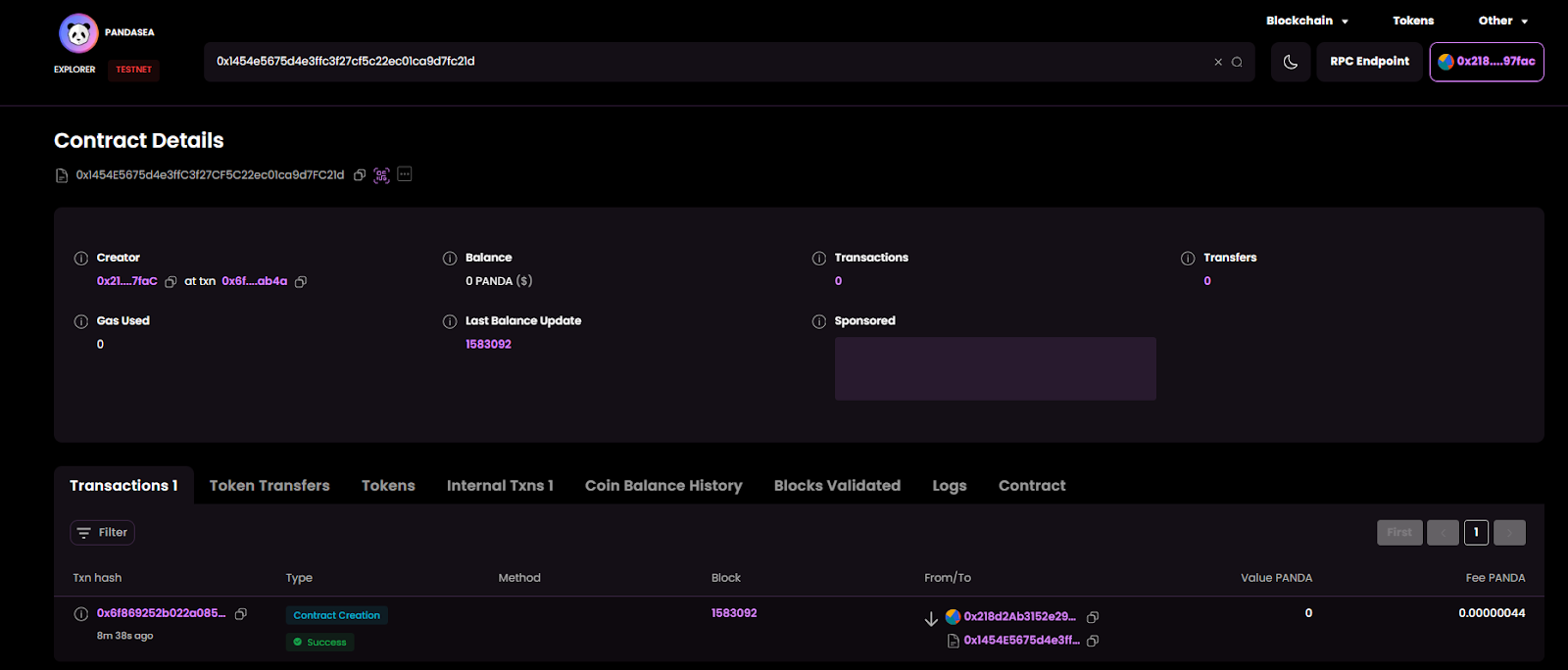1568x670 pixels.
Task: Clear the search field with X icon
Action: point(1218,62)
